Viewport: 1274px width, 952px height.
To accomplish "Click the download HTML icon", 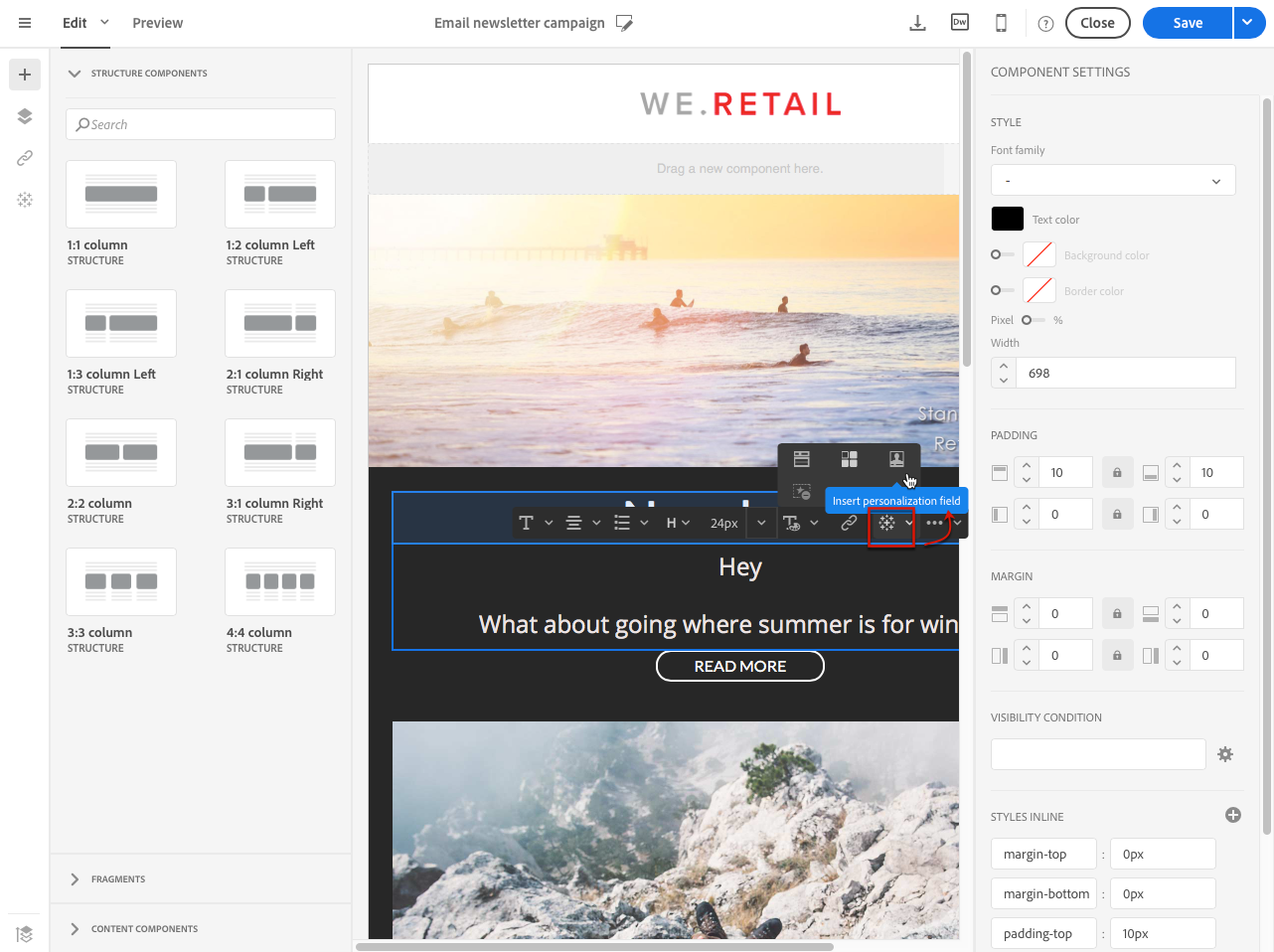I will pos(917,23).
